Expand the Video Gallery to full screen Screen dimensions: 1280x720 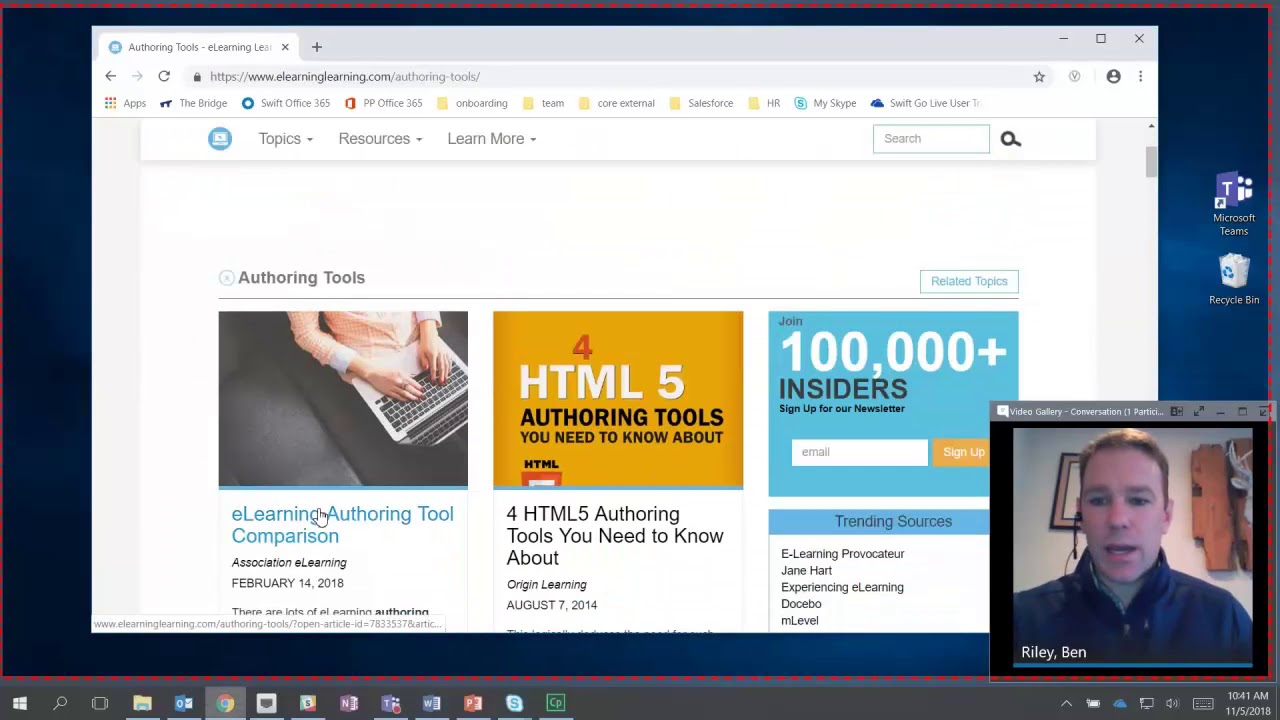tap(1198, 411)
